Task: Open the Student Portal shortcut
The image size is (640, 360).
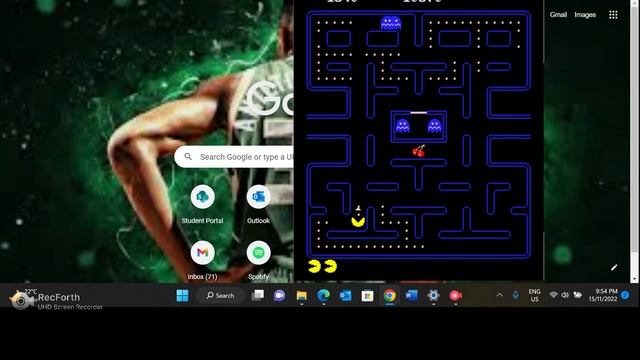Action: click(x=202, y=204)
